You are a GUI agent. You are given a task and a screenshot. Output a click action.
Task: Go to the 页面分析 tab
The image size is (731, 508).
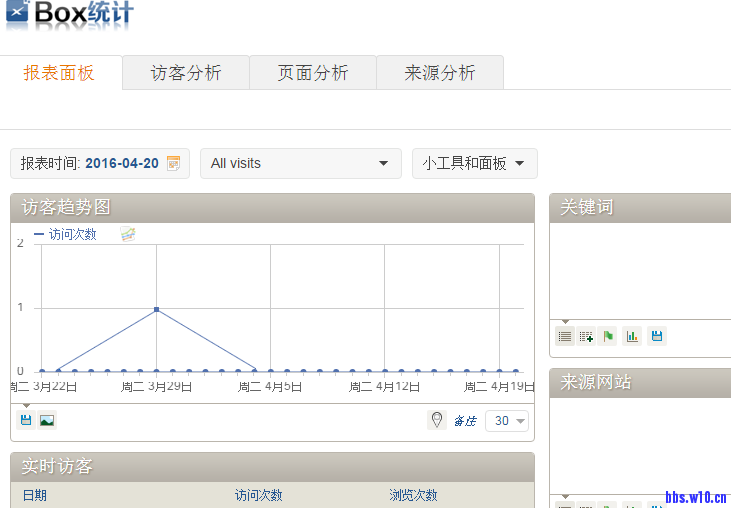point(313,73)
